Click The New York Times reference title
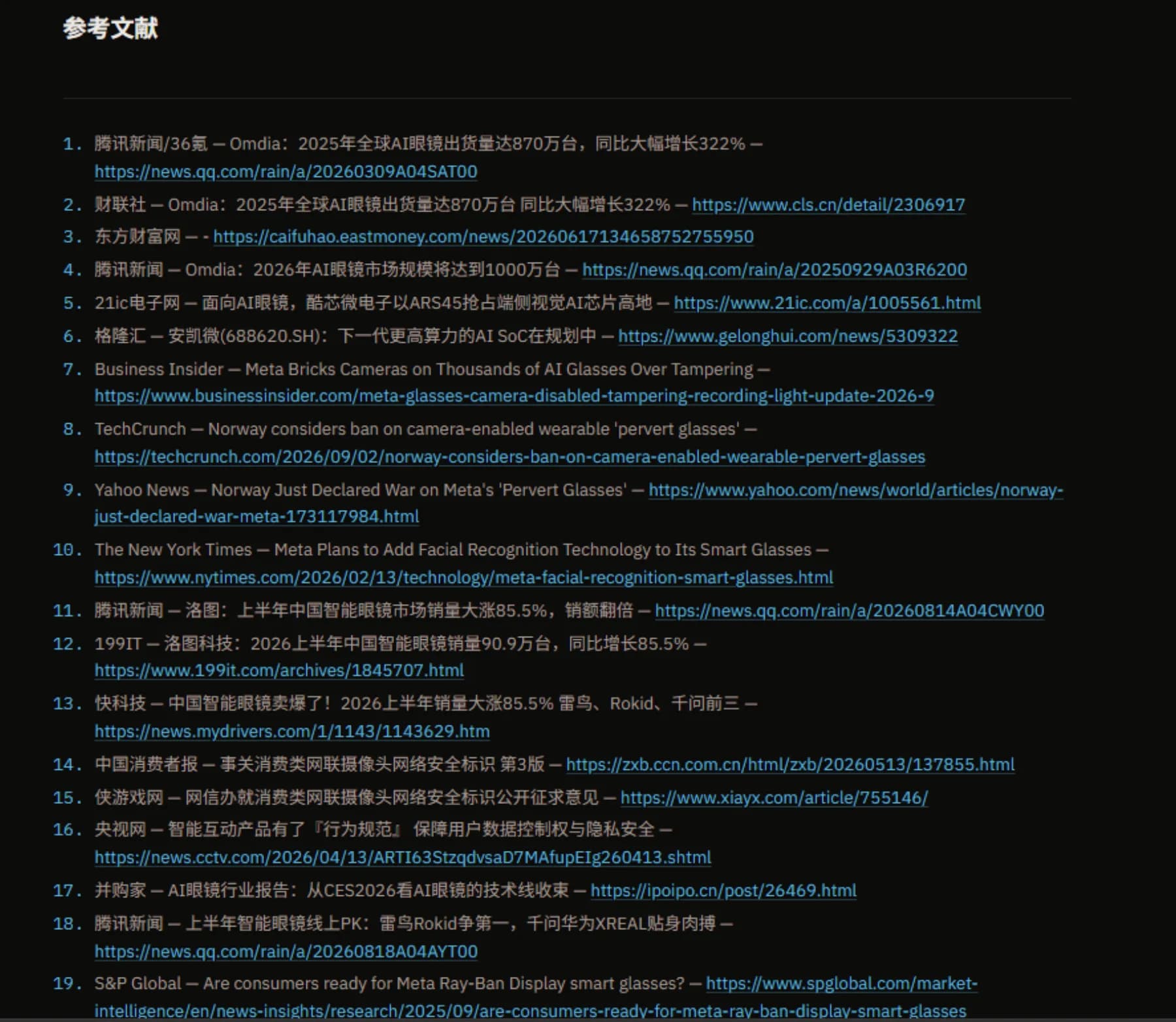Viewport: 1176px width, 1022px height. pyautogui.click(x=542, y=551)
